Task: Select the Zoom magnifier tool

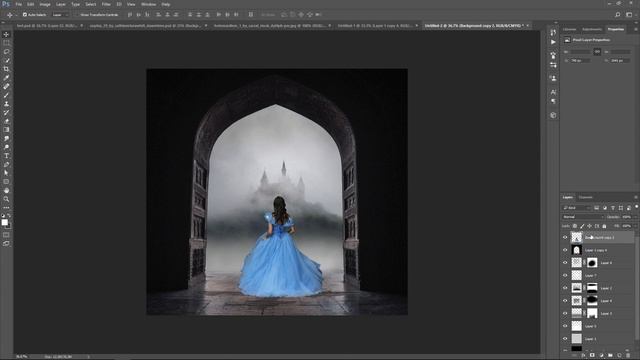Action: pos(6,199)
